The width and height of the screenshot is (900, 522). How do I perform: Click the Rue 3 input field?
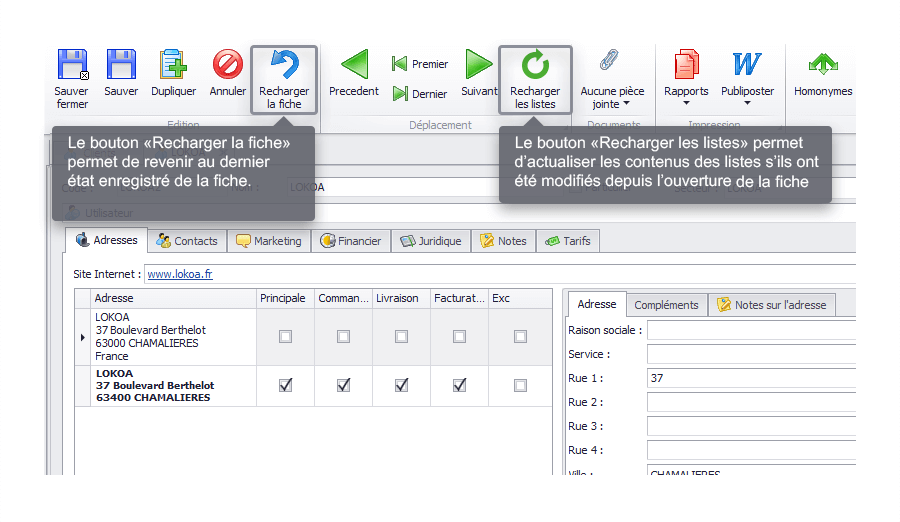tap(751, 427)
